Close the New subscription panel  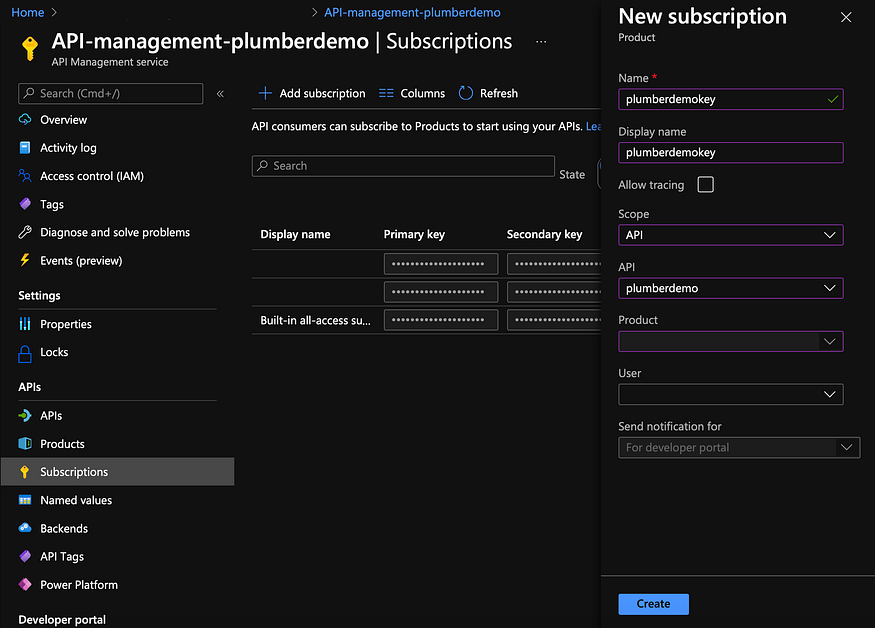[x=846, y=17]
